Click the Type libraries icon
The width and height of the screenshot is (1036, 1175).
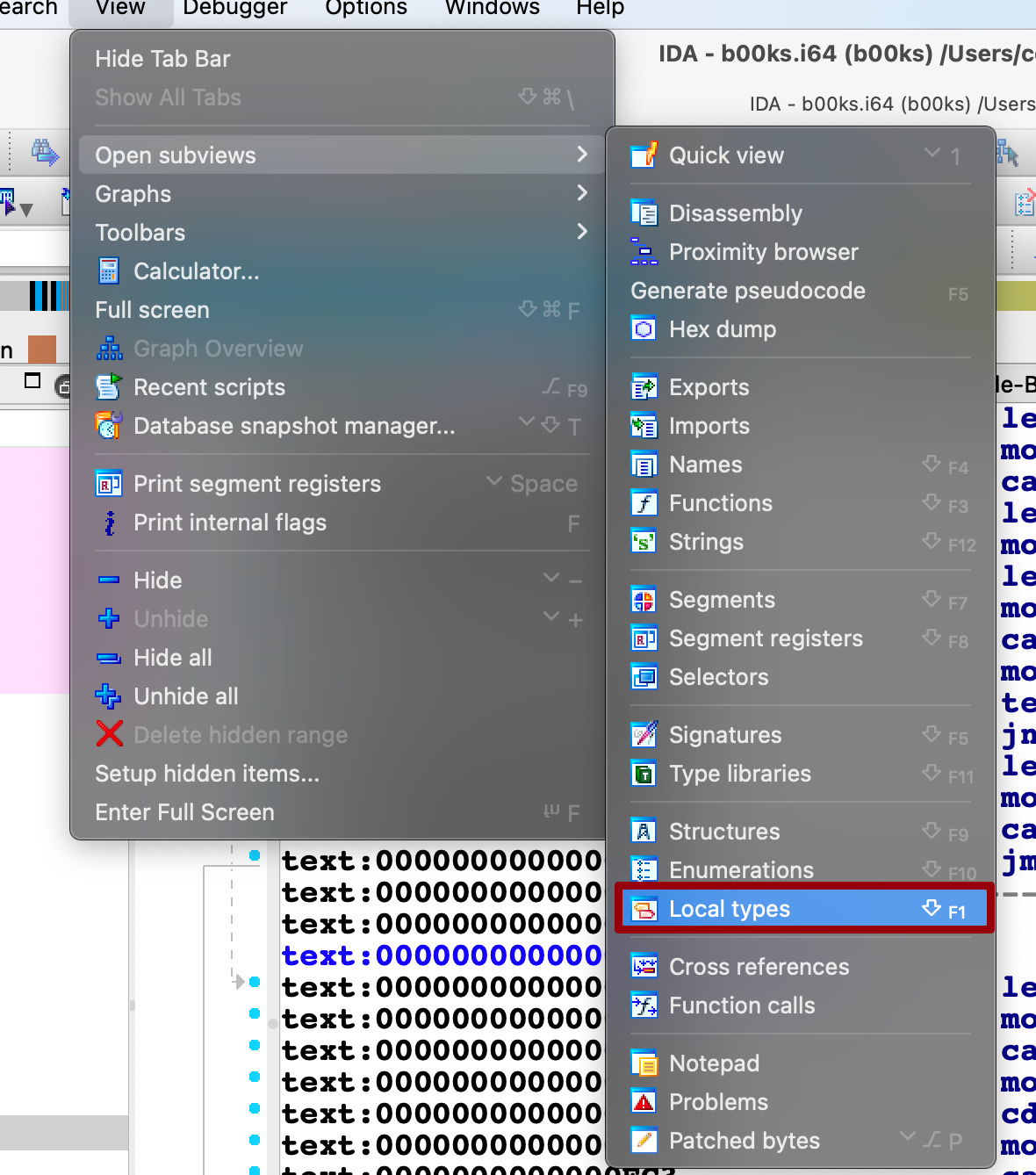[x=644, y=774]
